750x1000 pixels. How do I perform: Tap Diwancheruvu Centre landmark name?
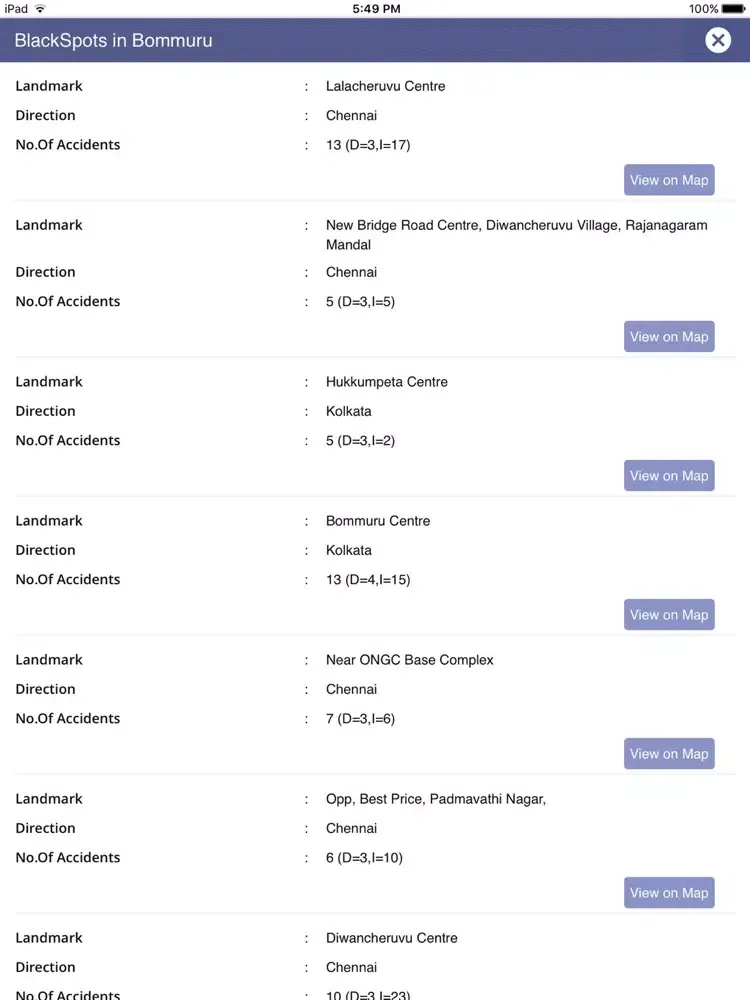pyautogui.click(x=391, y=938)
